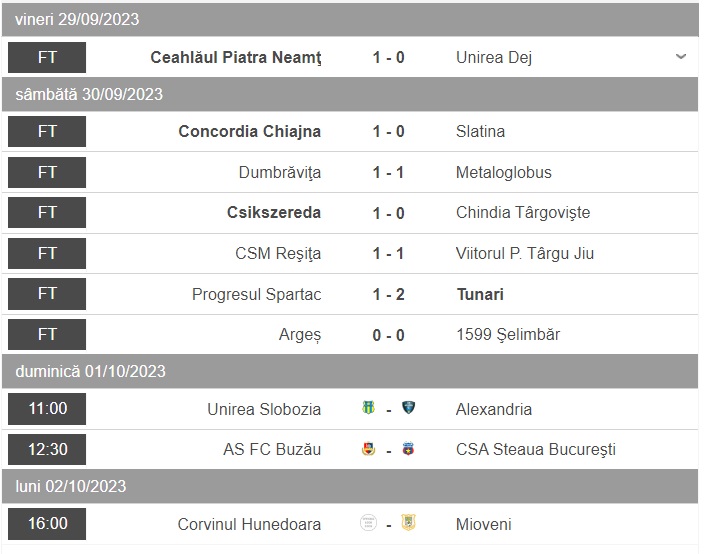The image size is (706, 554).
Task: Click AS FC Buzău crest icon
Action: tap(368, 449)
